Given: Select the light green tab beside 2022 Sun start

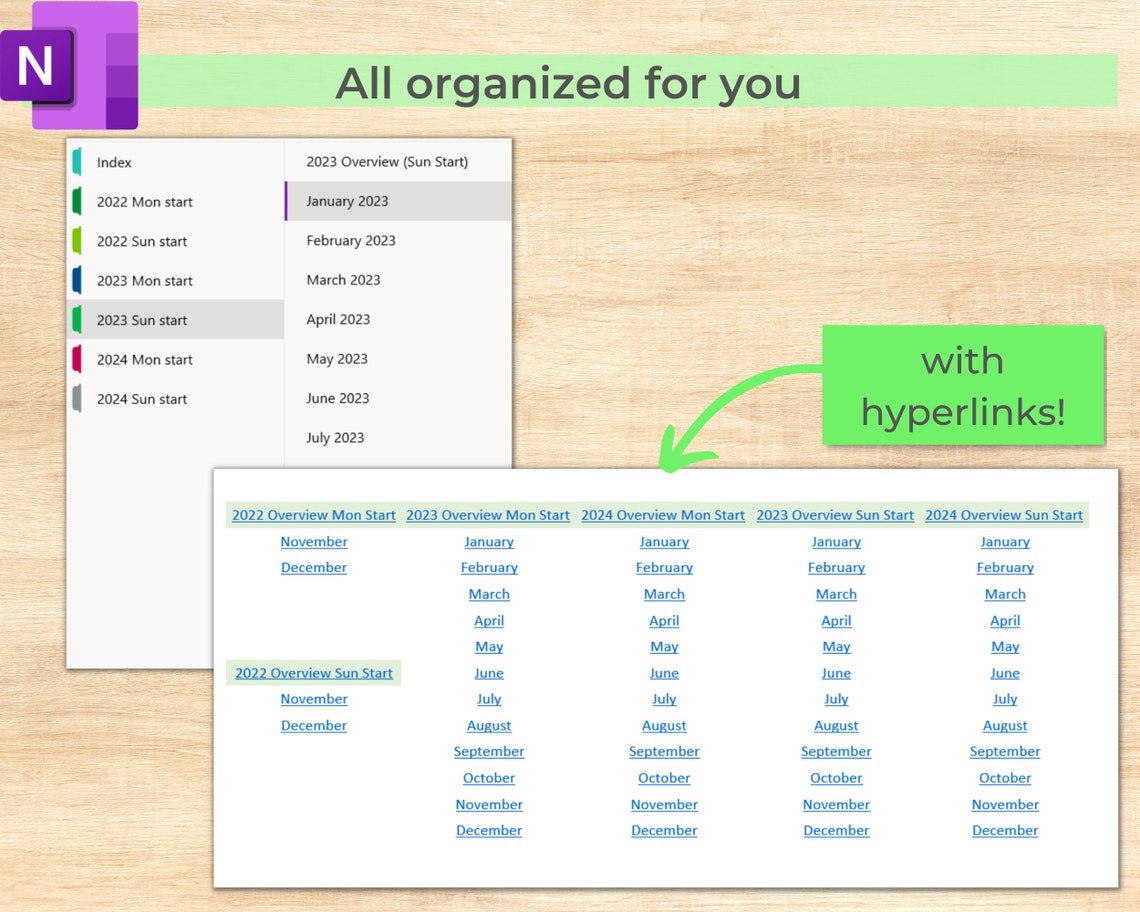Looking at the screenshot, I should pyautogui.click(x=77, y=241).
